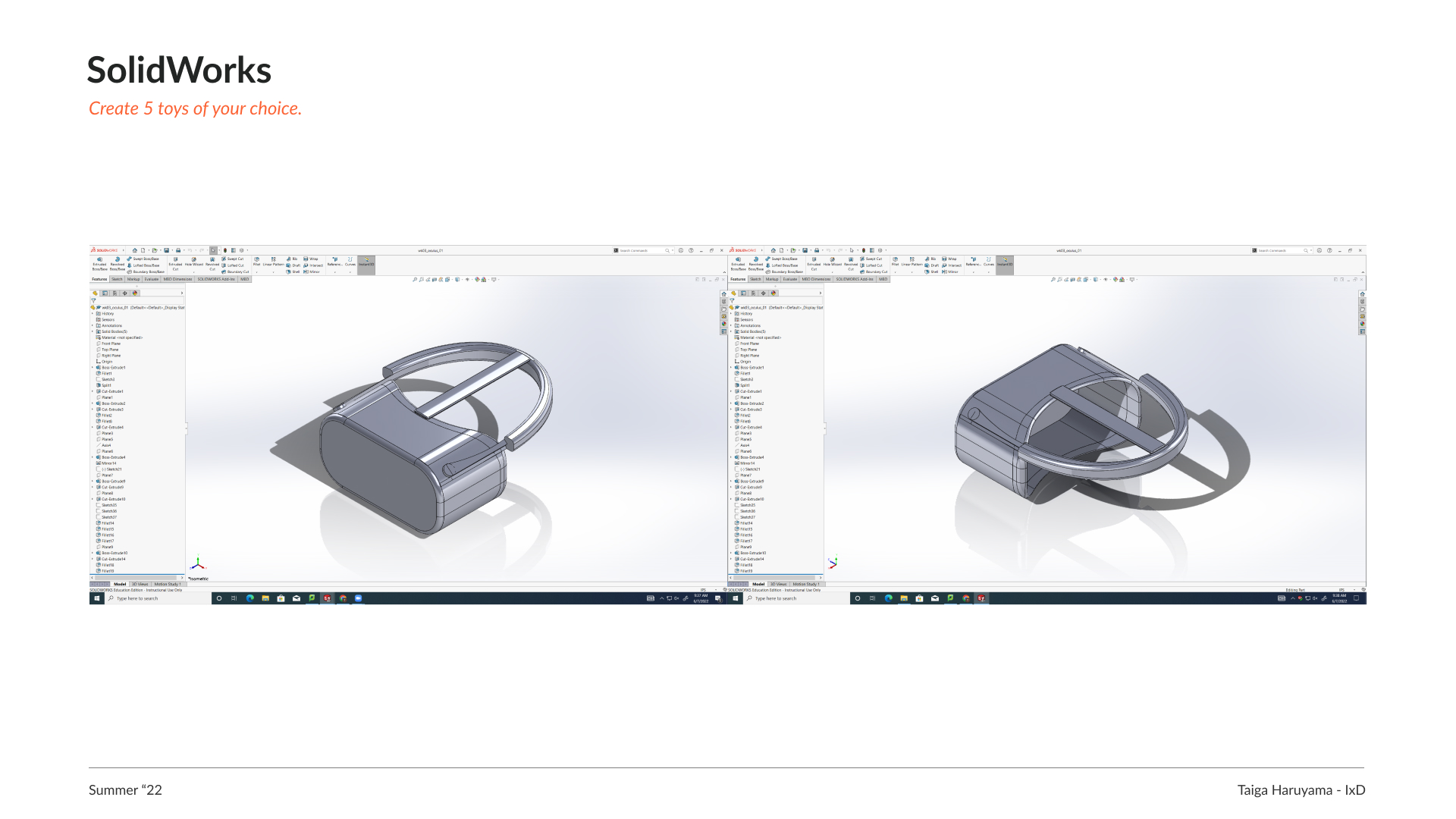Toggle Select cursor tool in left toolbar
The height and width of the screenshot is (819, 1456).
213,250
